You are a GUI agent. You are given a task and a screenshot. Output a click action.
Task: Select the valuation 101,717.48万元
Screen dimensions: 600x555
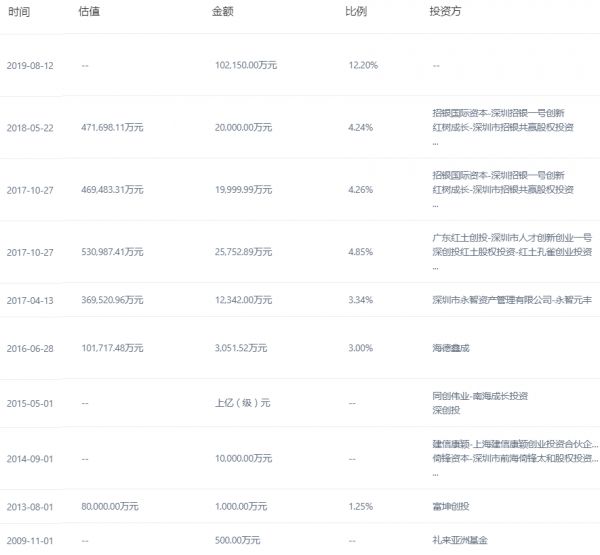coord(112,348)
